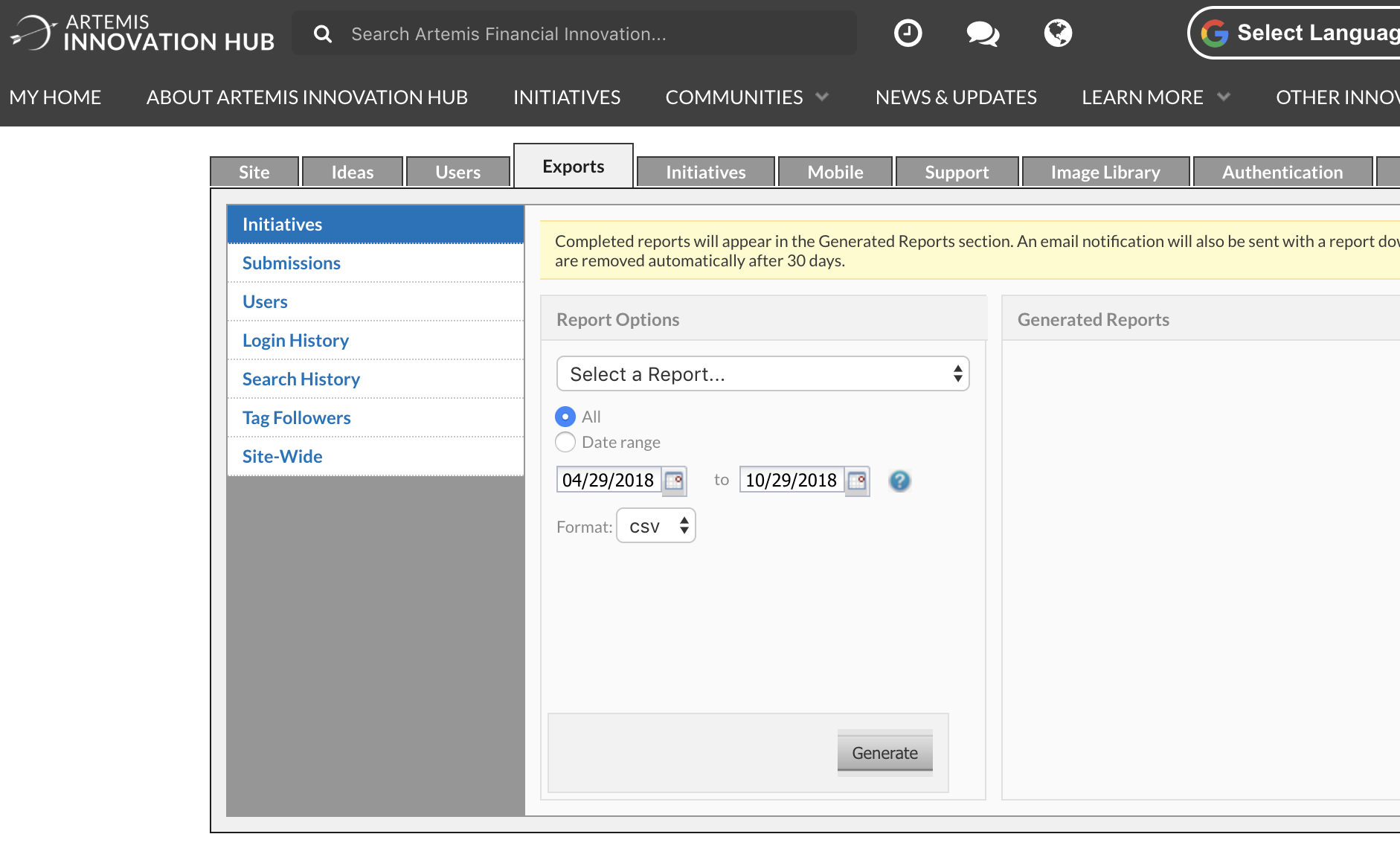Open the end date calendar picker
The image size is (1400, 866).
pos(858,481)
